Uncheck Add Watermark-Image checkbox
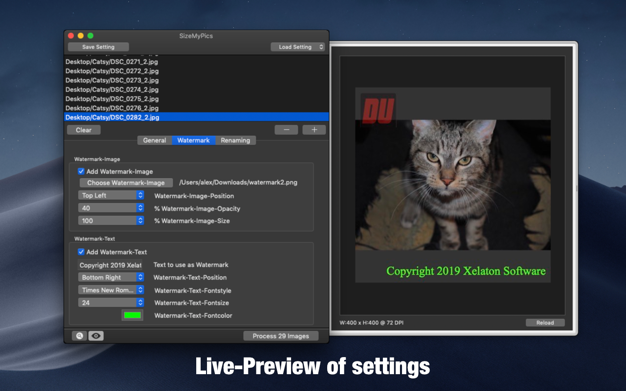626x391 pixels. click(81, 171)
